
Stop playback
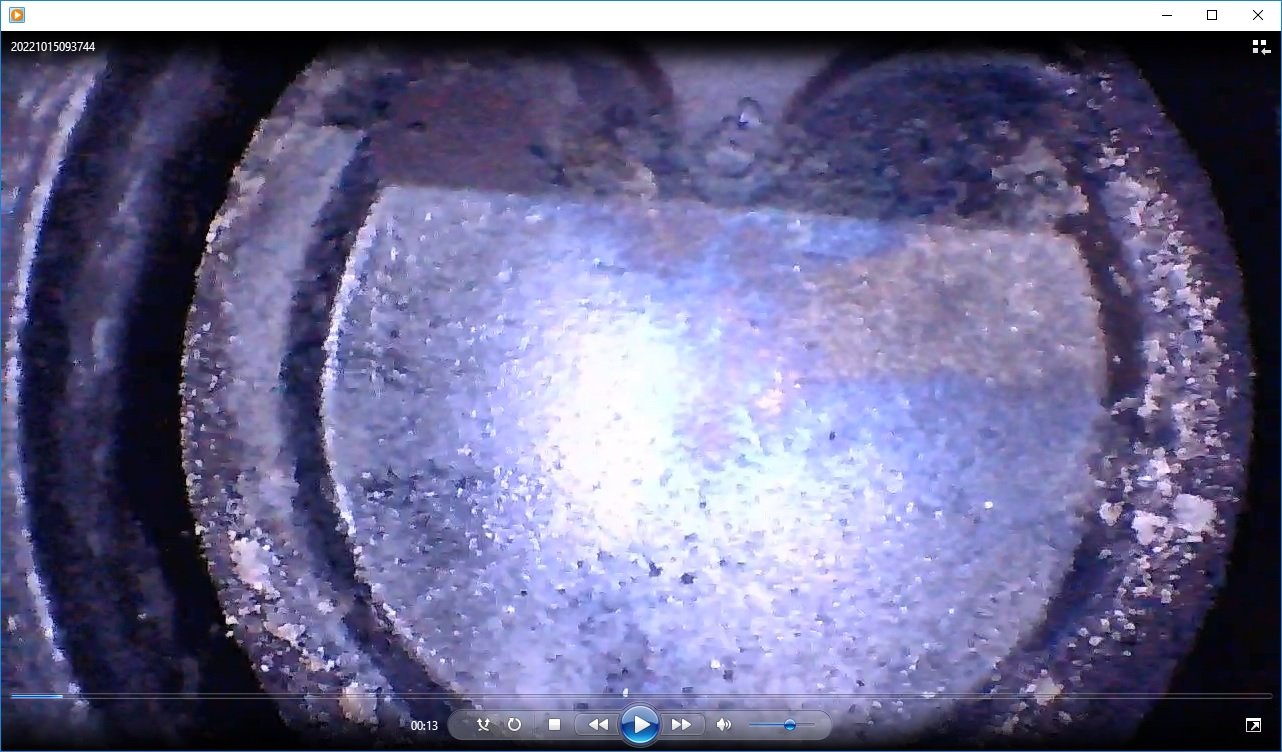pyautogui.click(x=555, y=725)
